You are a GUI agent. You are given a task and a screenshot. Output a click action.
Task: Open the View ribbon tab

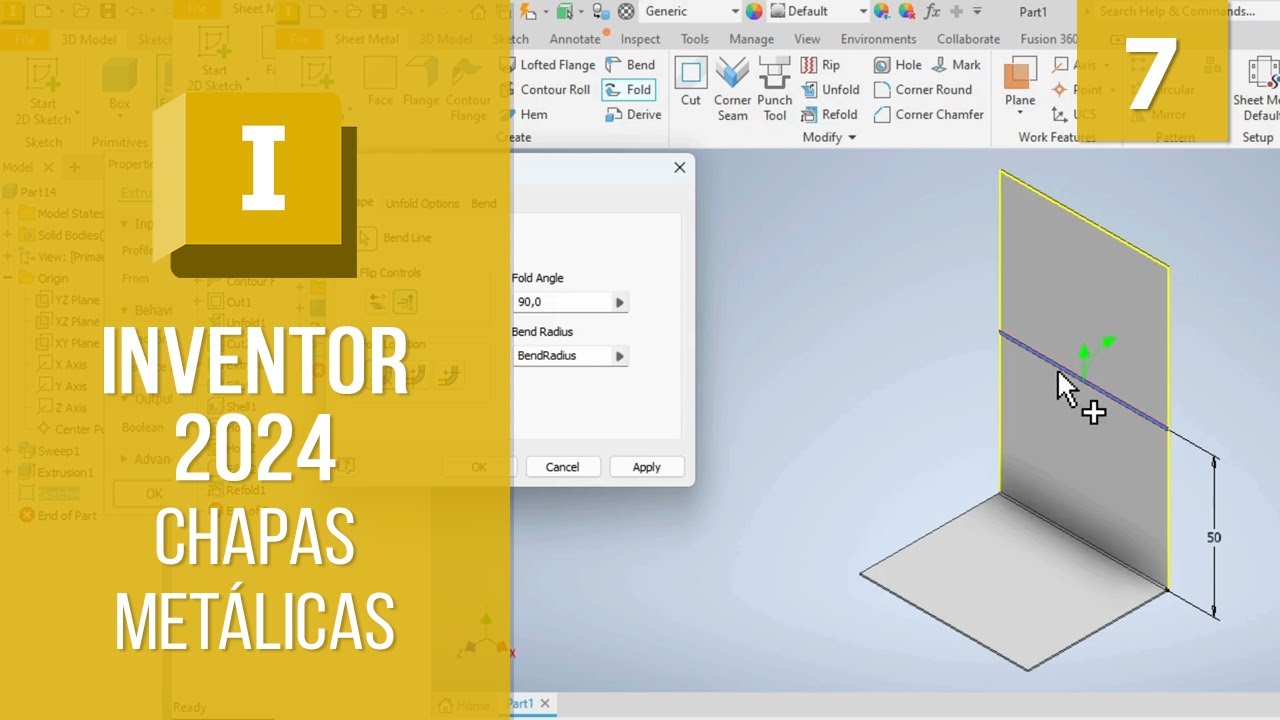point(807,39)
